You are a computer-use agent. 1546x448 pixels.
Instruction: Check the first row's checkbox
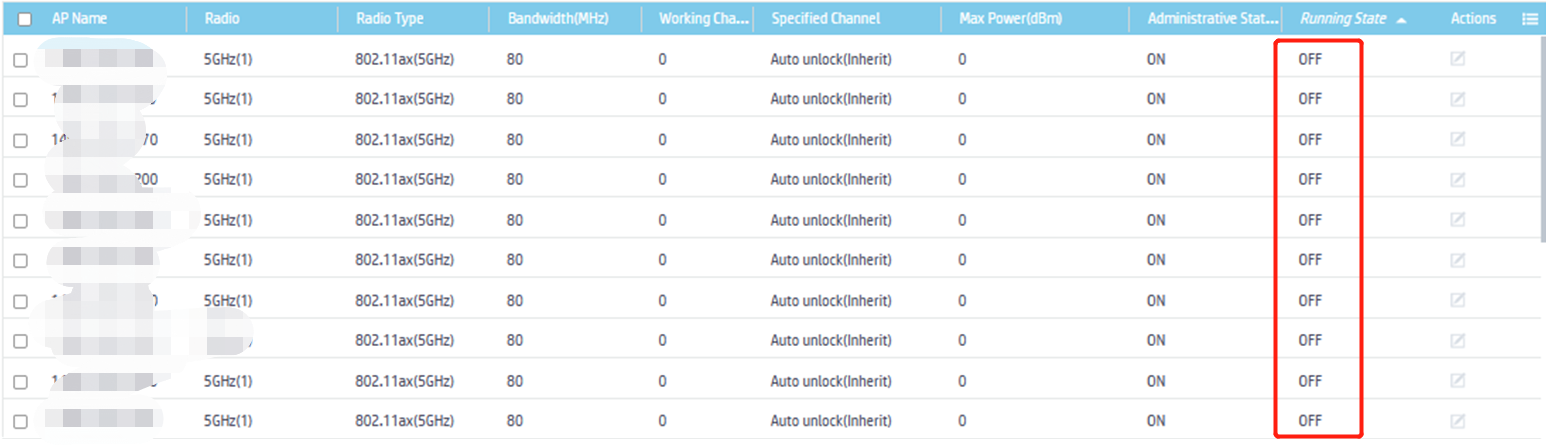point(21,60)
